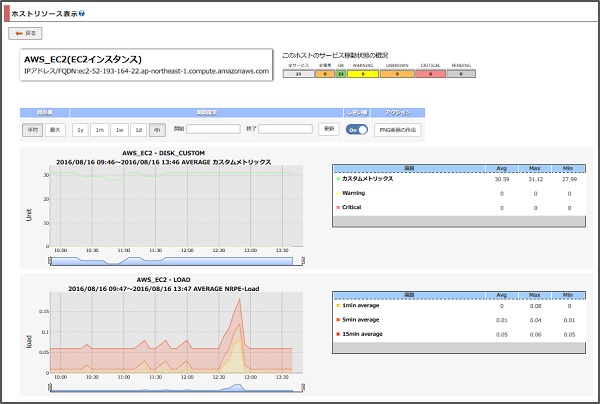Click the 更新 update button
The width and height of the screenshot is (600, 404).
[329, 129]
